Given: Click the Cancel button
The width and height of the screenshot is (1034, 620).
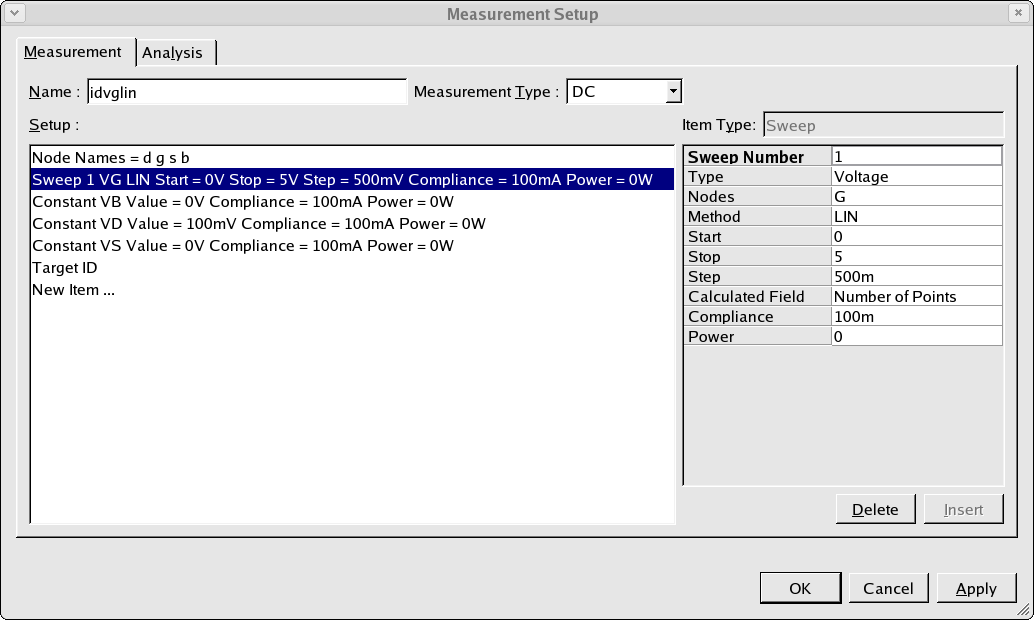Looking at the screenshot, I should point(888,588).
